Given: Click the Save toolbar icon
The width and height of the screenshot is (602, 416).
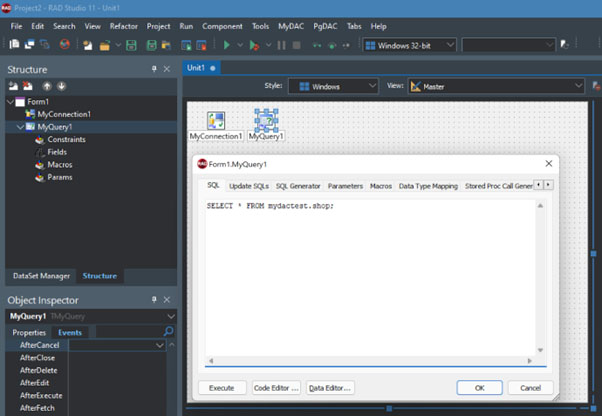Looking at the screenshot, I should pyautogui.click(x=131, y=45).
